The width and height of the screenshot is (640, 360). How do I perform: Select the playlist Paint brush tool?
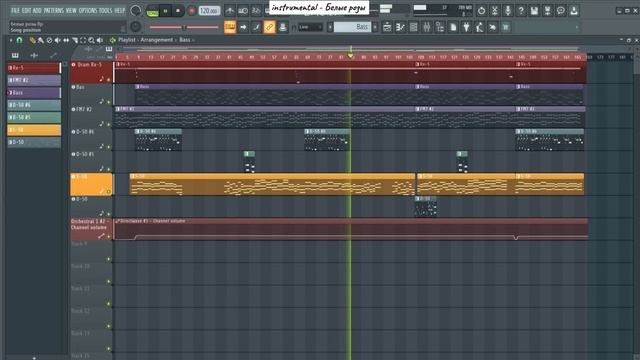pyautogui.click(x=41, y=40)
